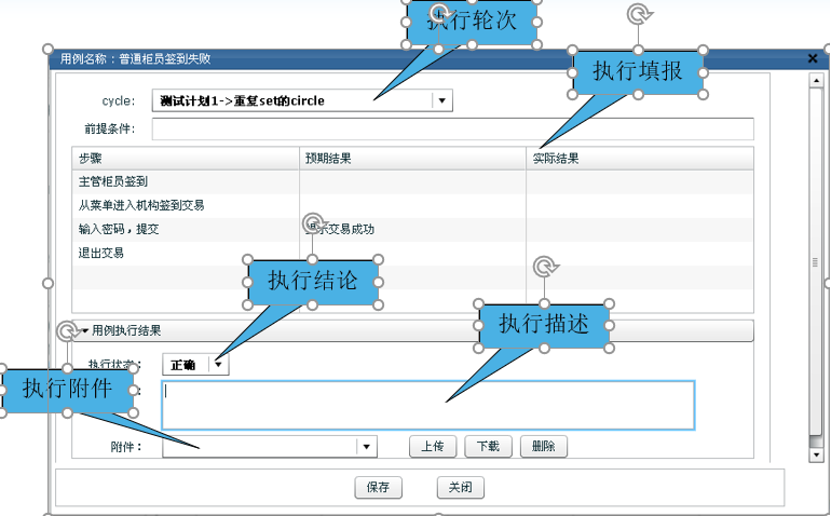Open the 执行状态 dropdown showing 正确

(219, 365)
